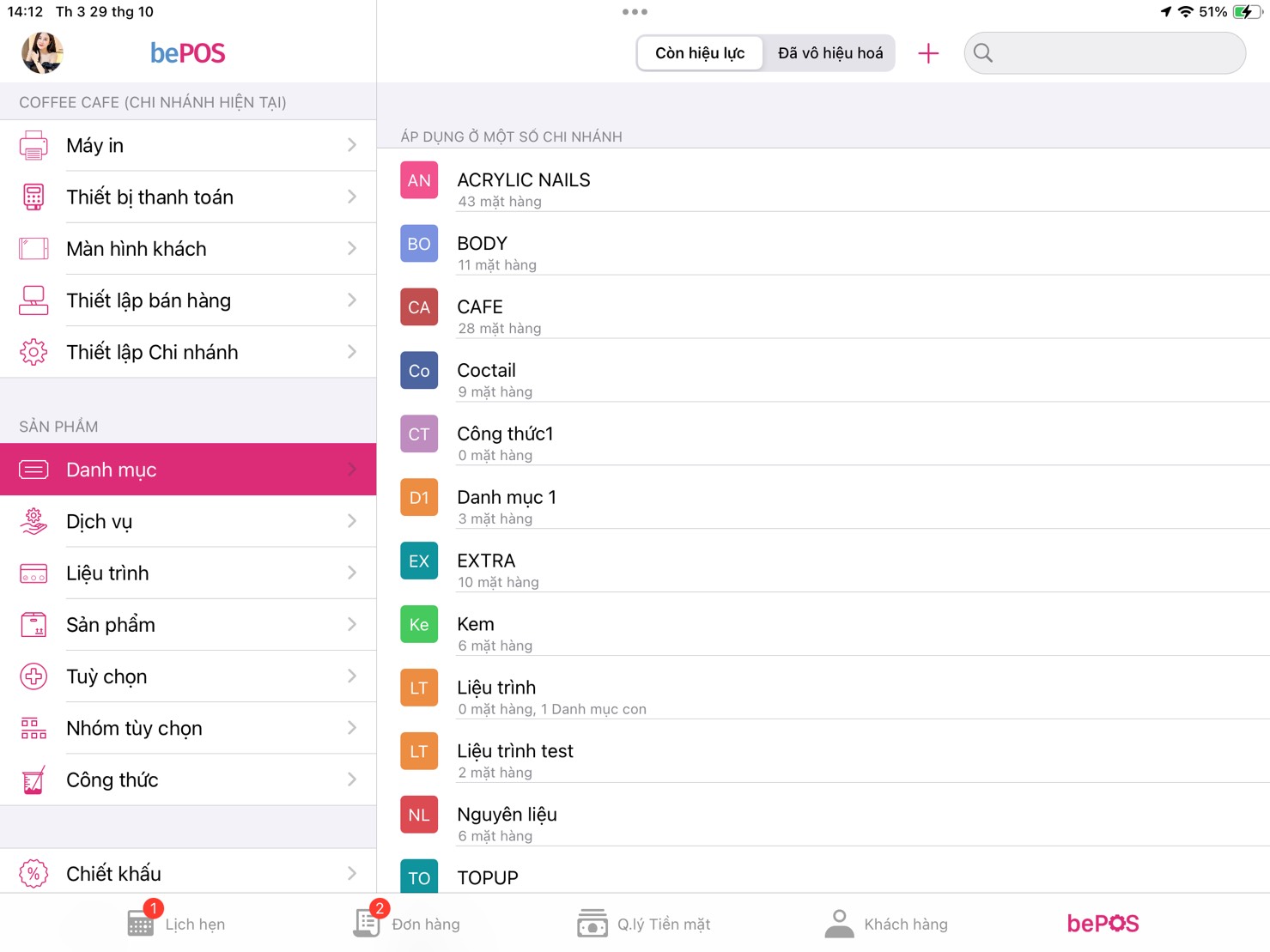Tap the Máy in printer icon
Screen dimensions: 1270x952
coord(33,145)
